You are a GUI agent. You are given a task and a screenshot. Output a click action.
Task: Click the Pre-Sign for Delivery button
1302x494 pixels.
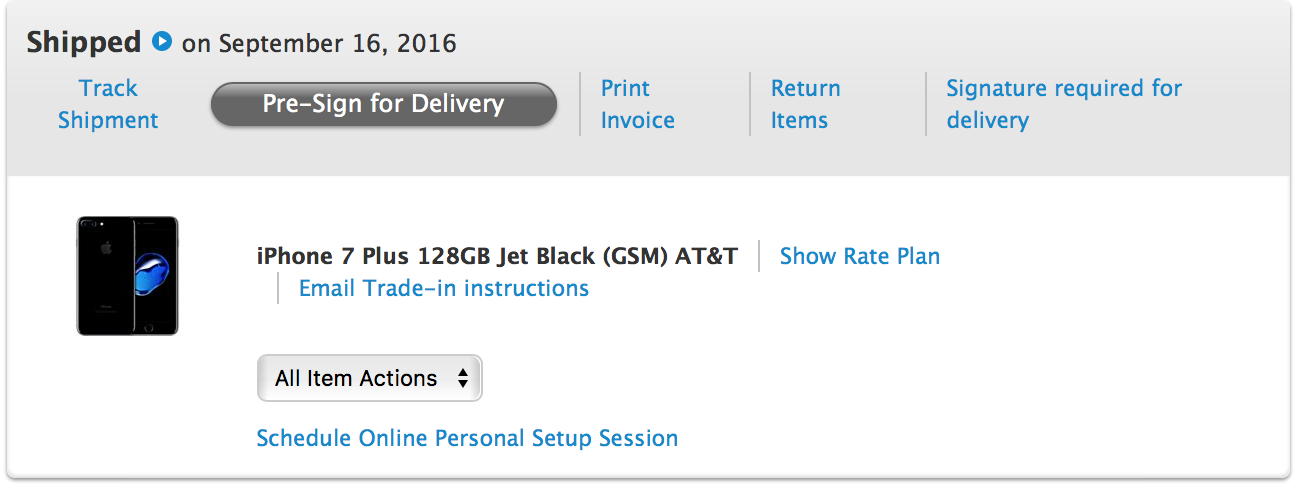coord(383,104)
